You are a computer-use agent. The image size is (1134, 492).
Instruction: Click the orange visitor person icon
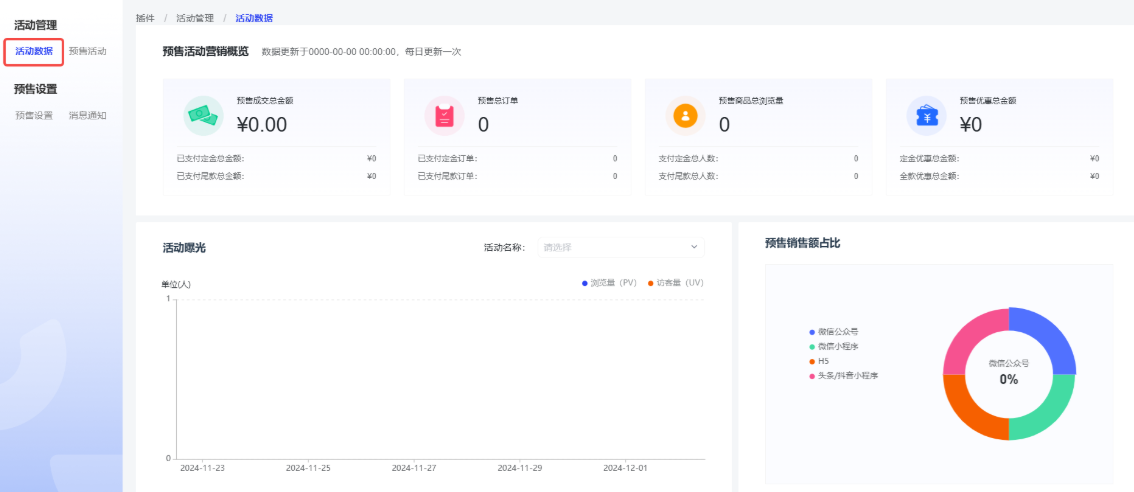click(x=685, y=116)
